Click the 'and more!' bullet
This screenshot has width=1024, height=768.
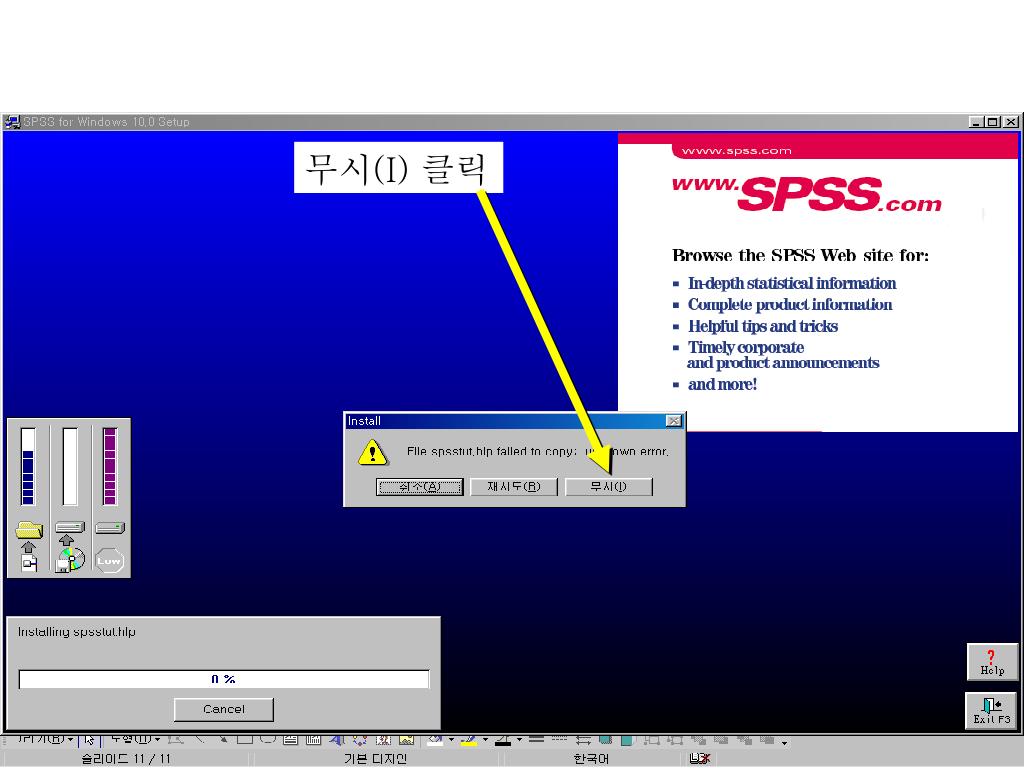(722, 385)
